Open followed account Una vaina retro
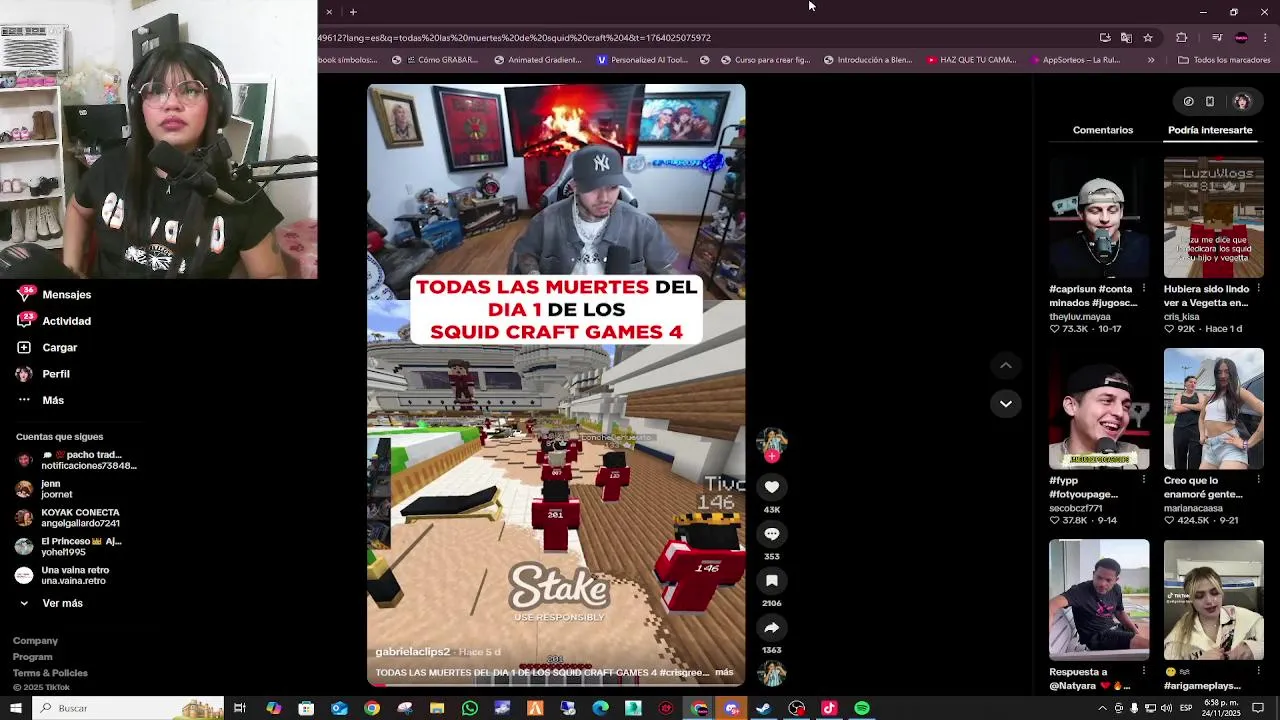Image resolution: width=1280 pixels, height=720 pixels. tap(63, 575)
